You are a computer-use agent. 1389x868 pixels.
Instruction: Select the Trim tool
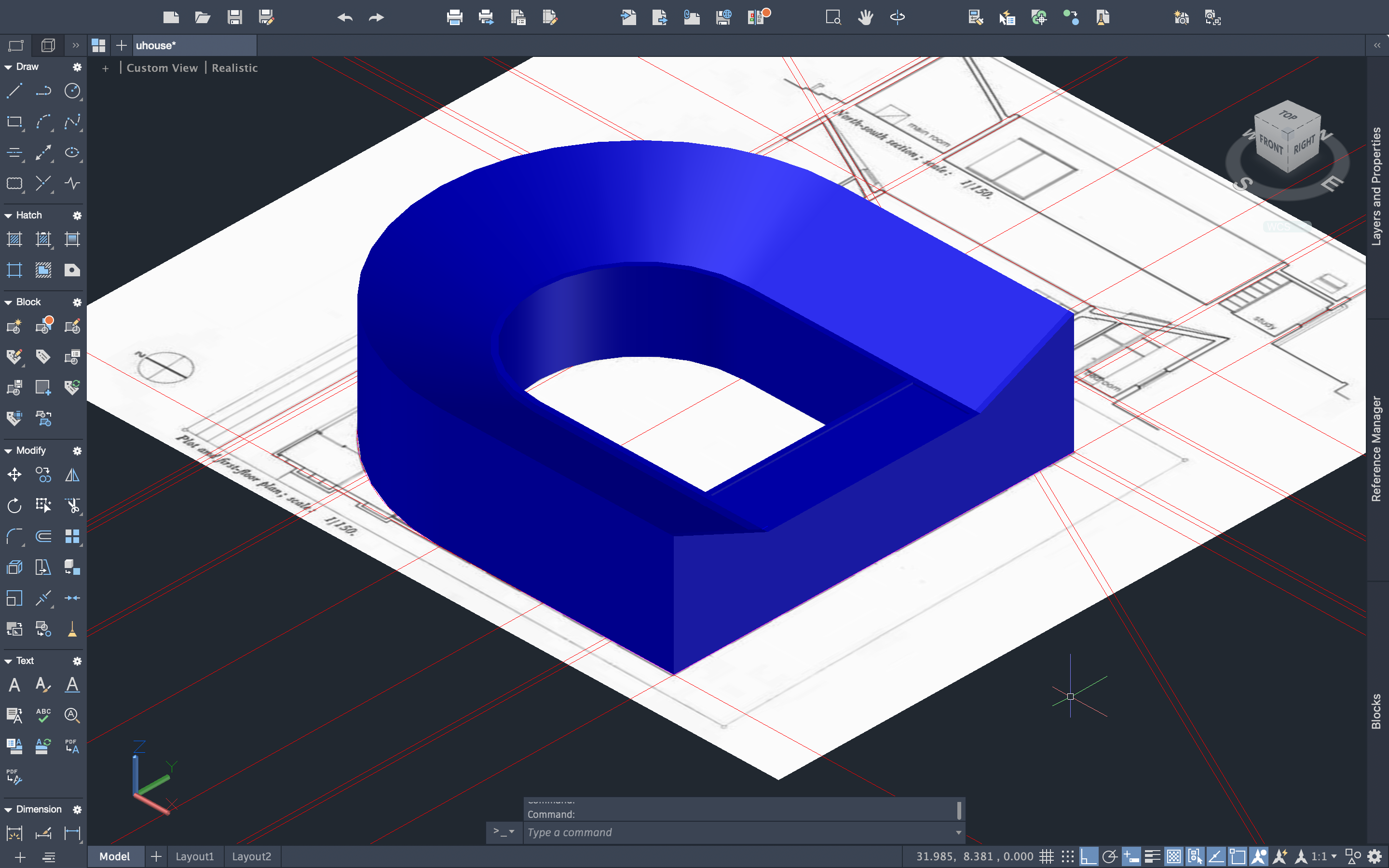pos(72,505)
